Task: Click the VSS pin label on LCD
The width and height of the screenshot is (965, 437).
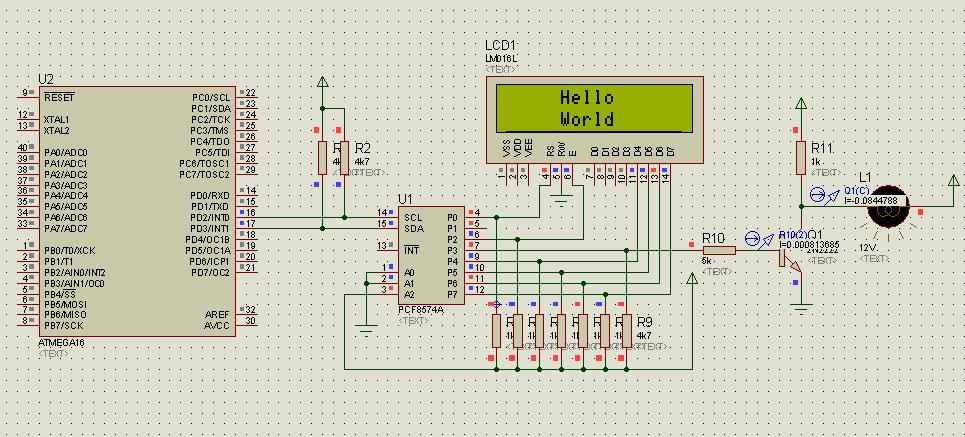Action: point(506,150)
